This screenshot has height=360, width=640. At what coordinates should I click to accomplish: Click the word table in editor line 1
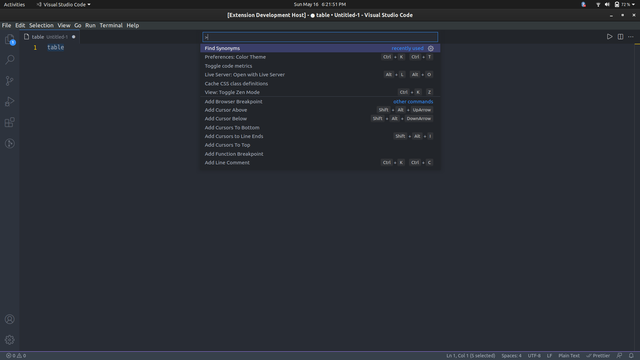tap(56, 47)
